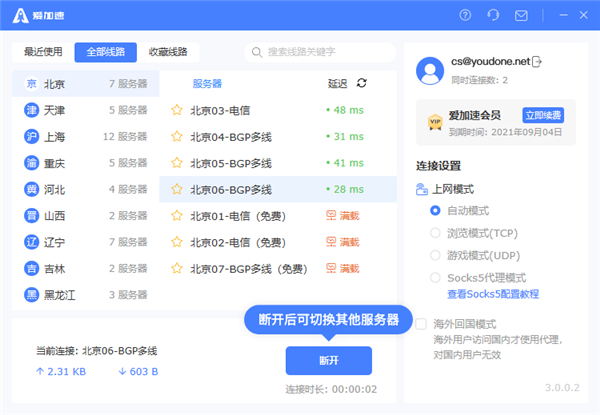Screen dimensions: 600x415
Task: Click the 黑 region badge icon
Action: 31,295
